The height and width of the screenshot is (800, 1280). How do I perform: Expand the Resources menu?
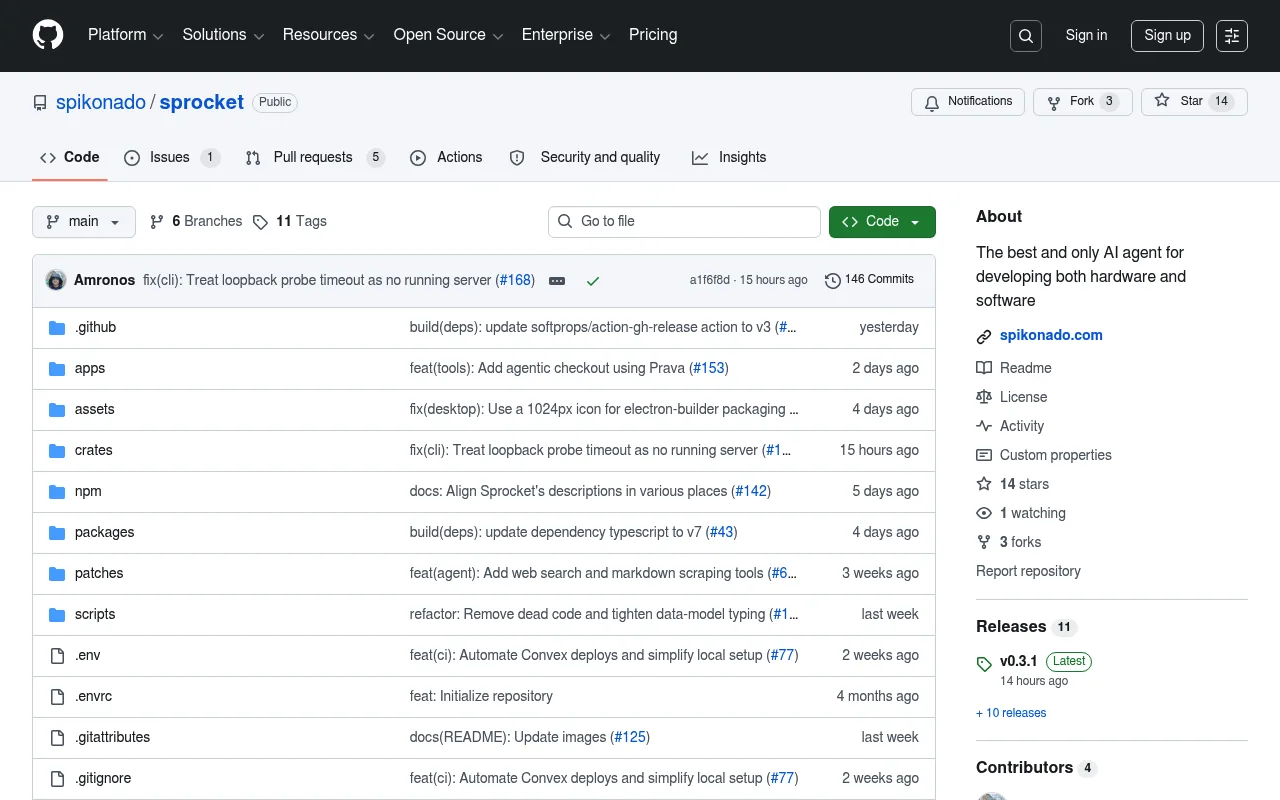(328, 35)
